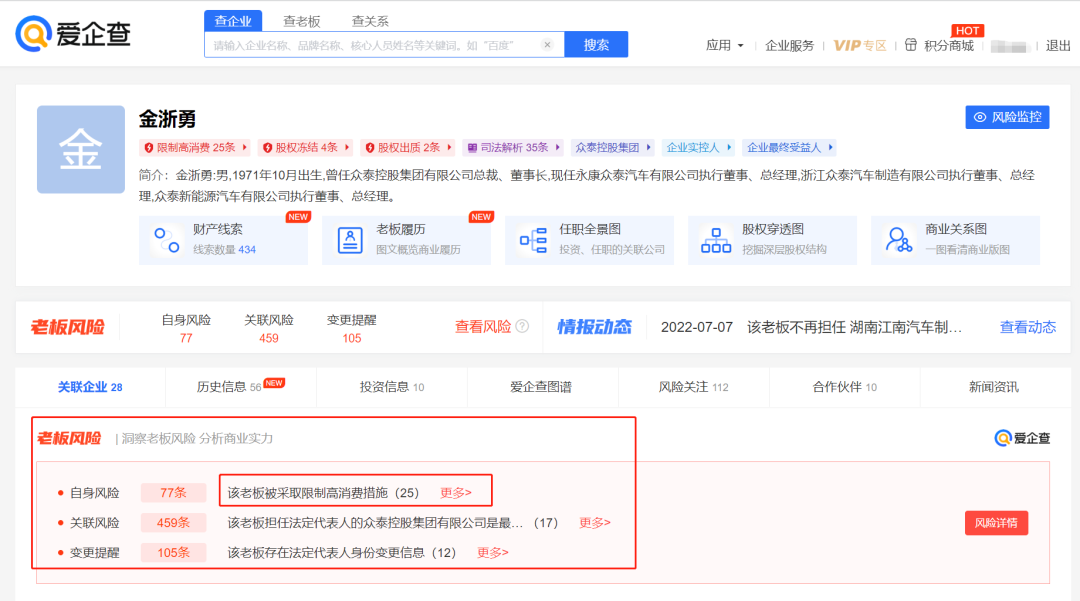Open 积分商城 gift icon

point(911,45)
